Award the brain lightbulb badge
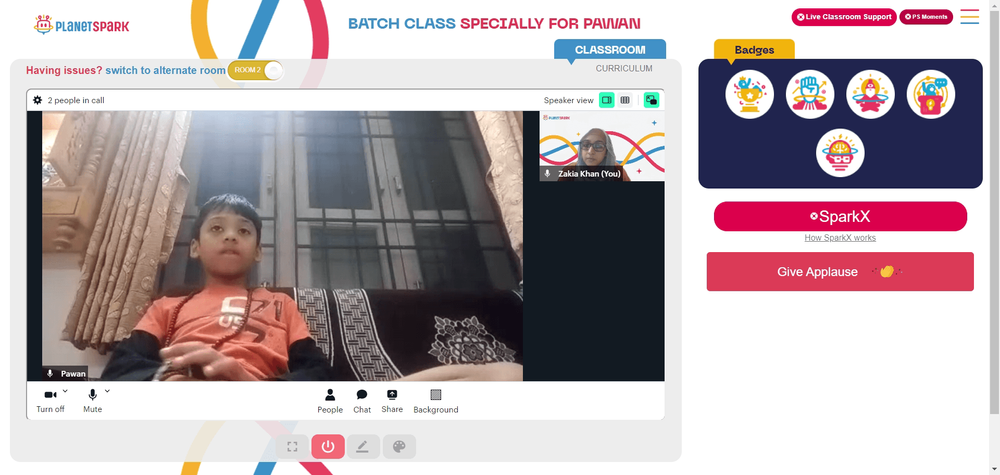The height and width of the screenshot is (475, 1000). click(x=840, y=153)
